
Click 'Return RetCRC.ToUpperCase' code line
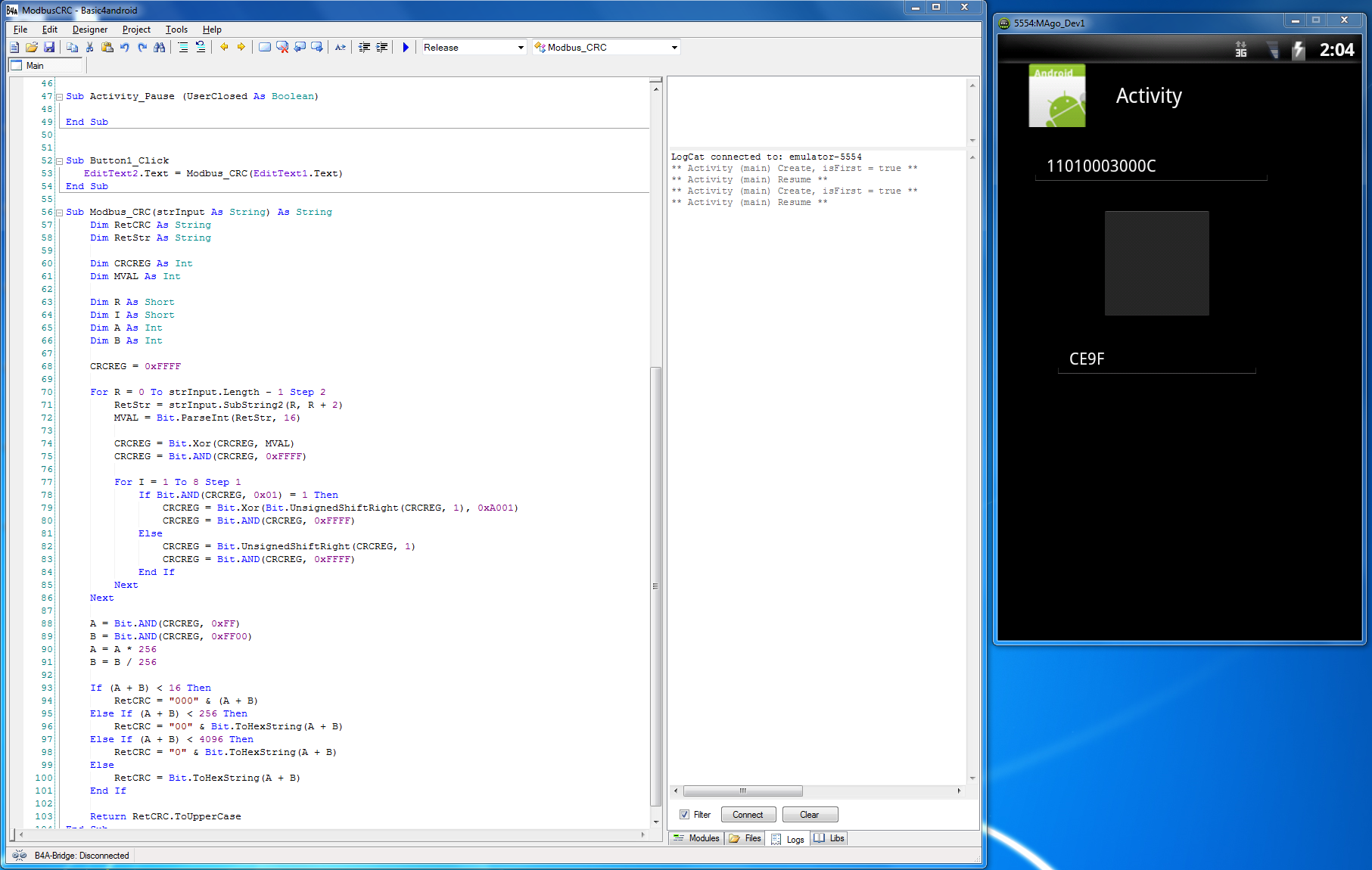[x=166, y=817]
